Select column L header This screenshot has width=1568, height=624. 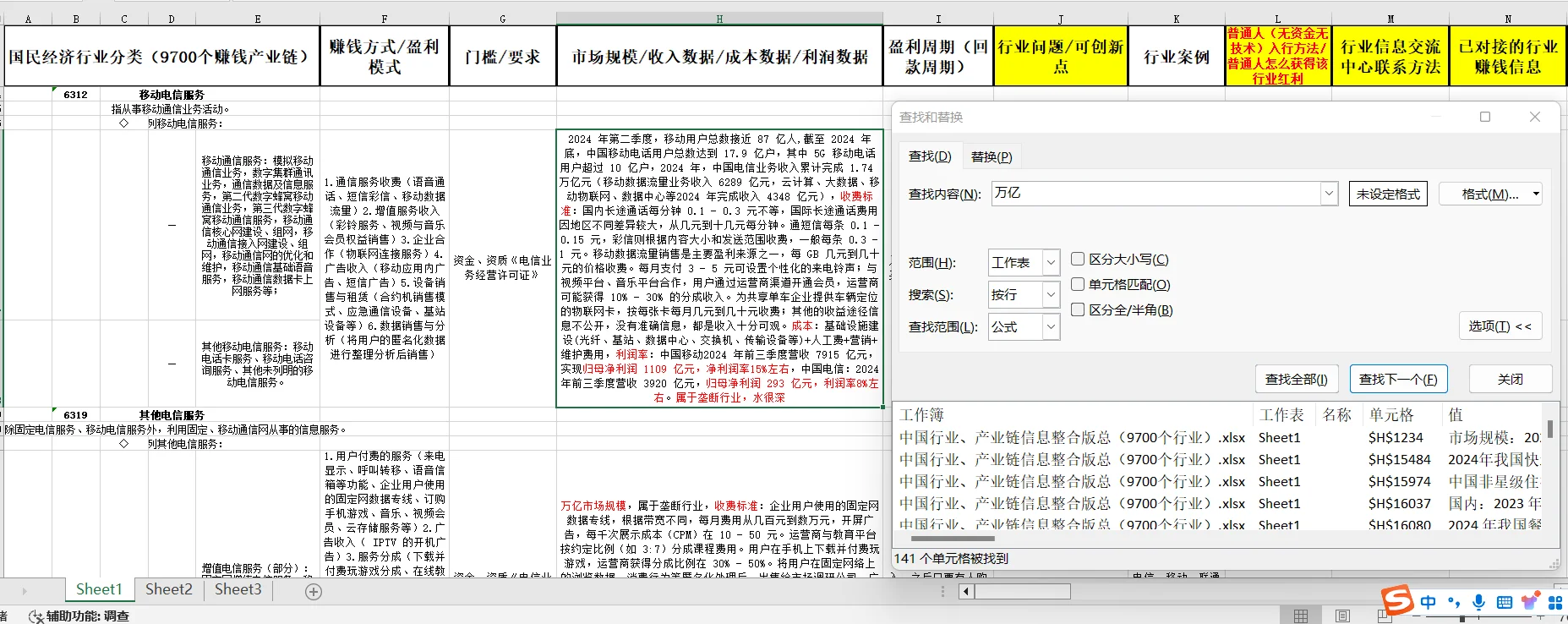coord(1277,19)
